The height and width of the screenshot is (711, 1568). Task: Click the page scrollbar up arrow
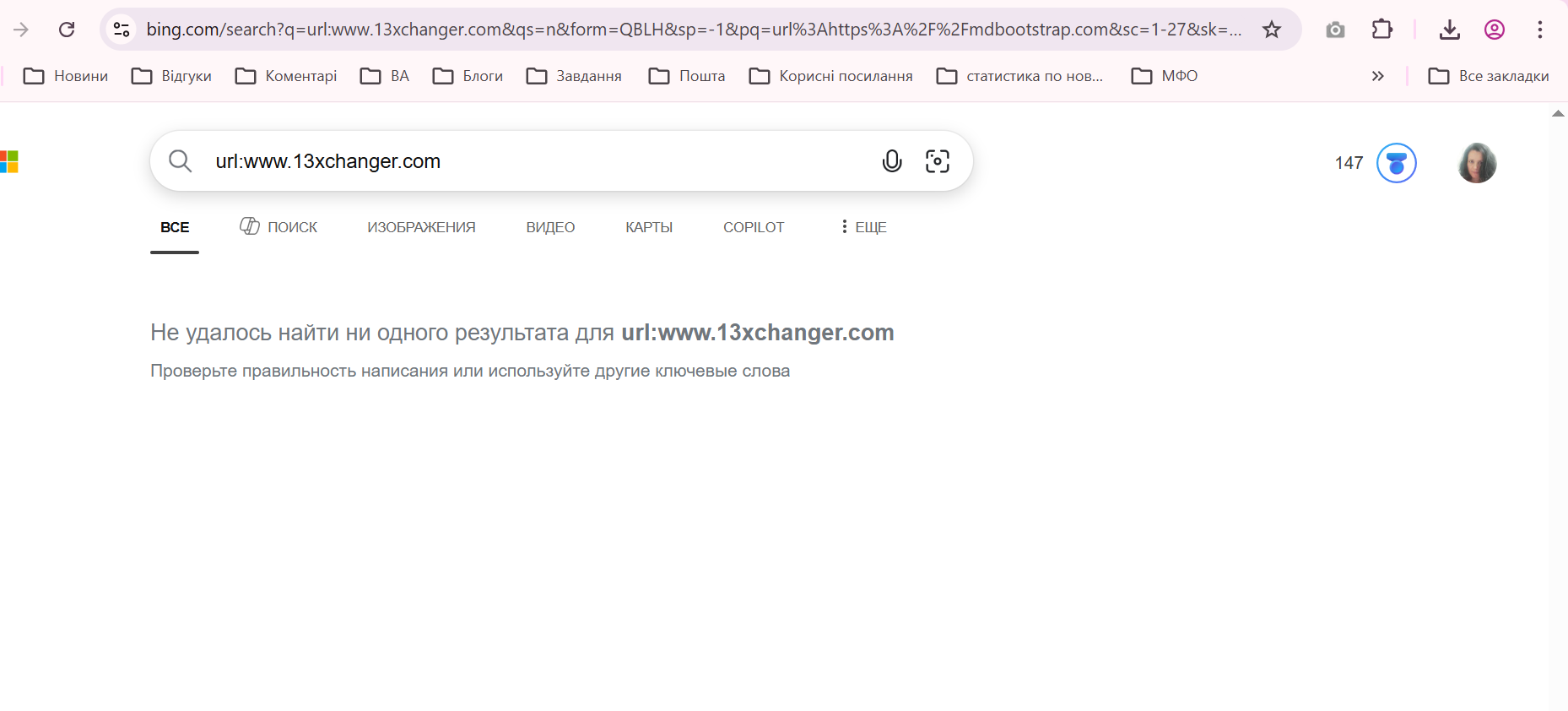tap(1558, 113)
